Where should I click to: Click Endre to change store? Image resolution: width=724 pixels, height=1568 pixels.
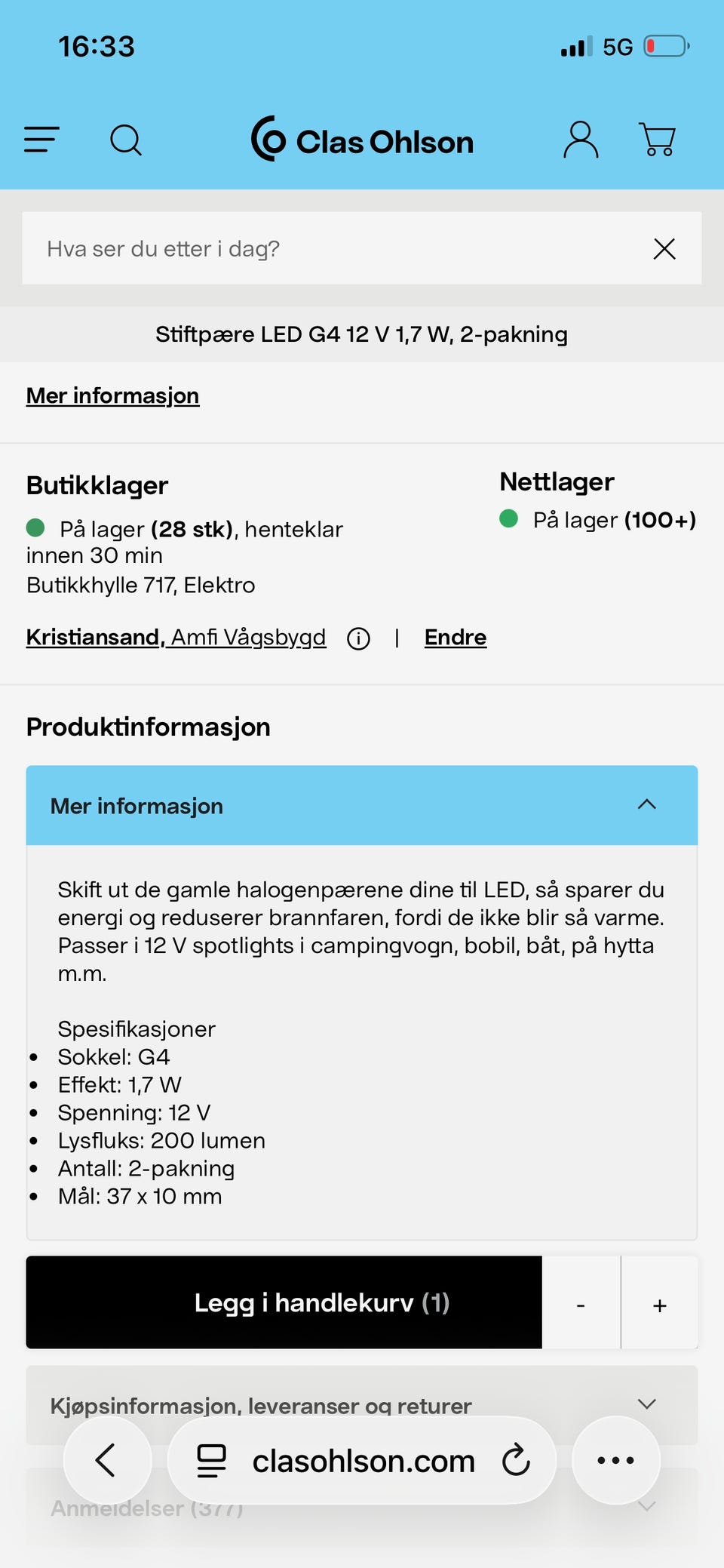[455, 637]
